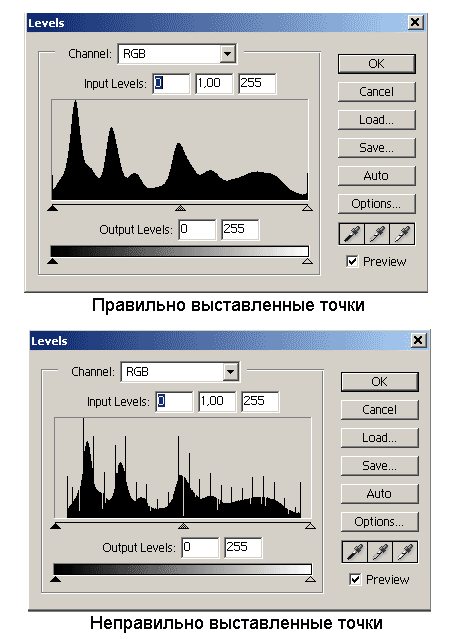Toggle Preview checkbox in lower Levels dialog
The height and width of the screenshot is (641, 459).
tap(355, 579)
